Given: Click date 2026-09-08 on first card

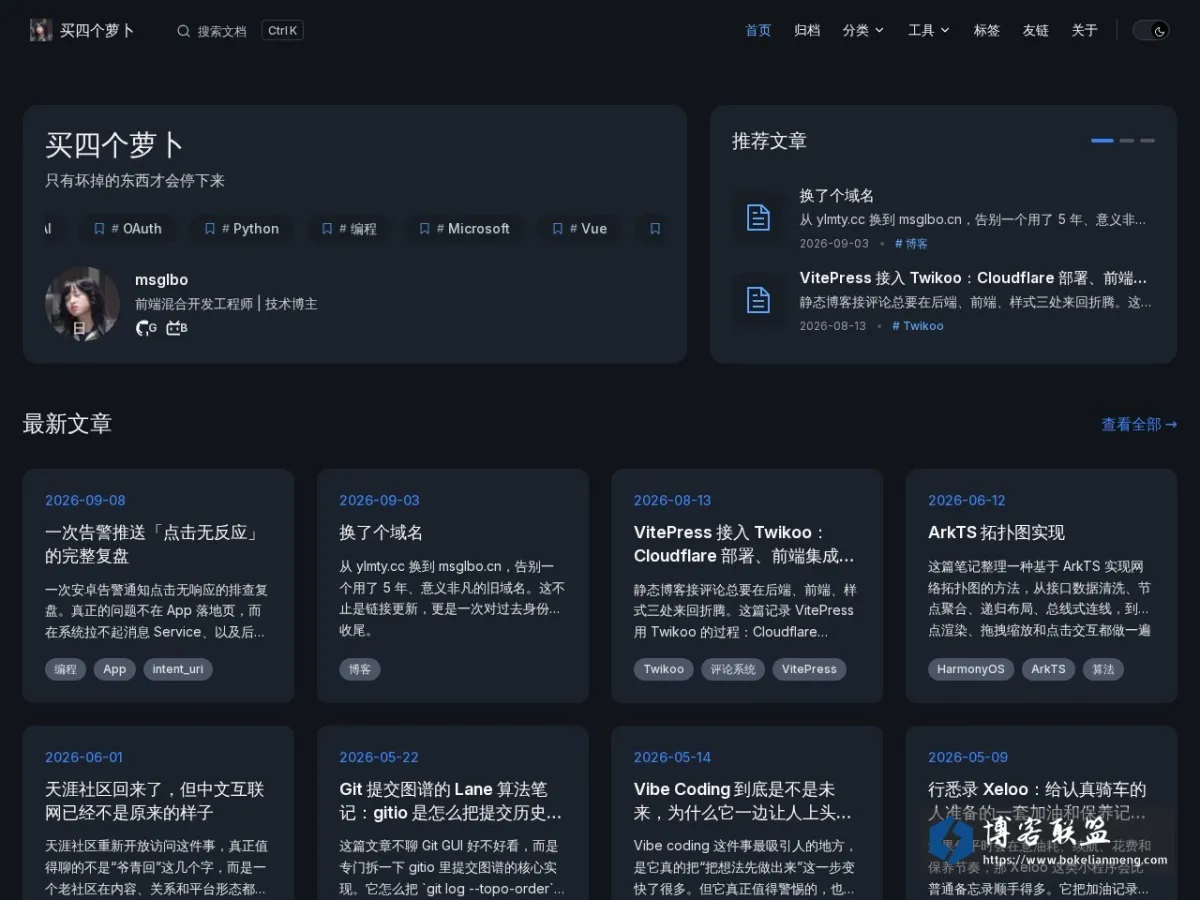Looking at the screenshot, I should coord(85,500).
